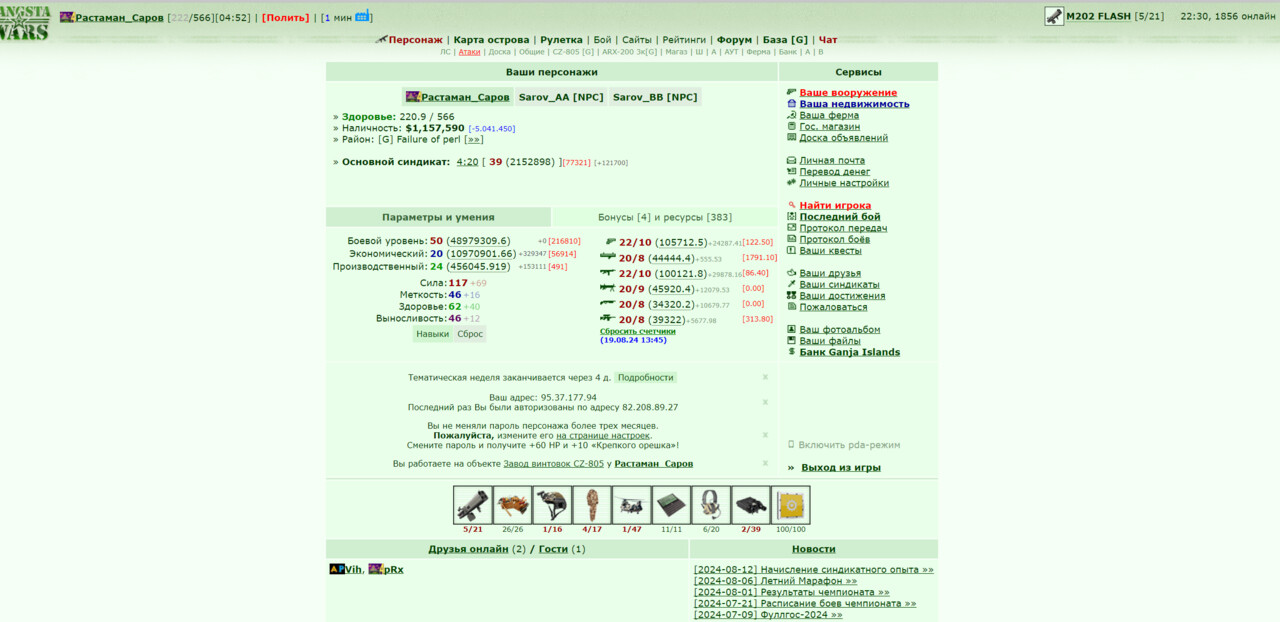Click magnifier icon beside 'Найти игрока'
This screenshot has height=622, width=1280.
[x=792, y=205]
